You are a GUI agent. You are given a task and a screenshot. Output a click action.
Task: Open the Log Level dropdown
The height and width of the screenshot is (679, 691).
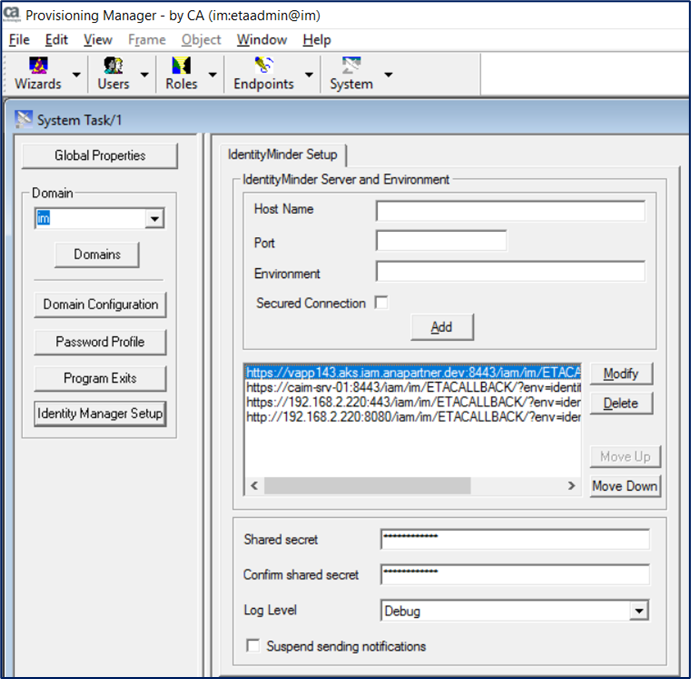click(639, 610)
